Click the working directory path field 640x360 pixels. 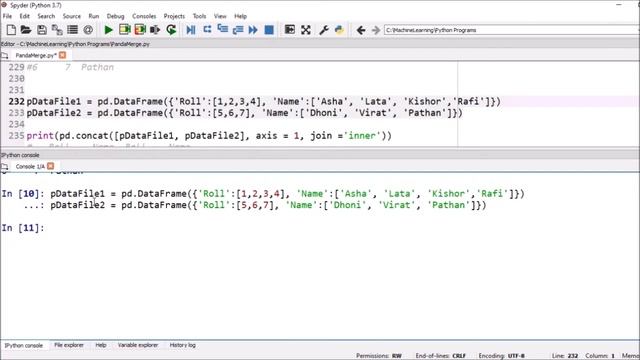coord(511,30)
